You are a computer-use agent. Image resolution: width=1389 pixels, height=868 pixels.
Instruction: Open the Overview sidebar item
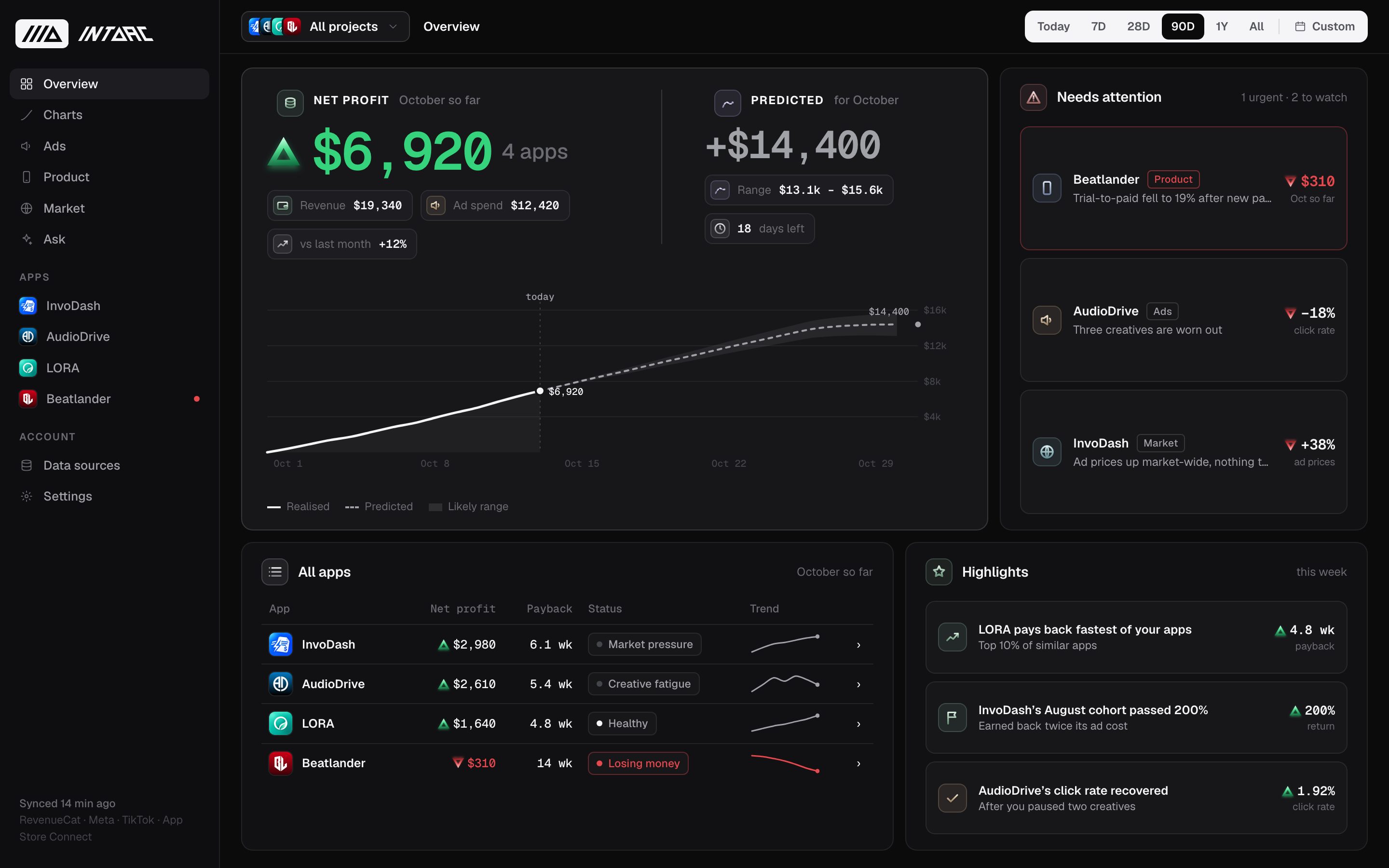(109, 84)
